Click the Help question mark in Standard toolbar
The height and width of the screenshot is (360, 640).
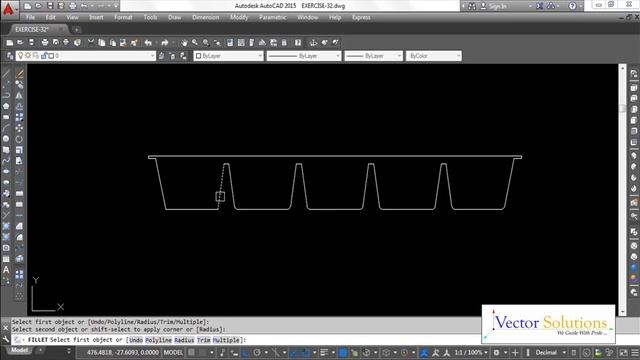coord(298,42)
